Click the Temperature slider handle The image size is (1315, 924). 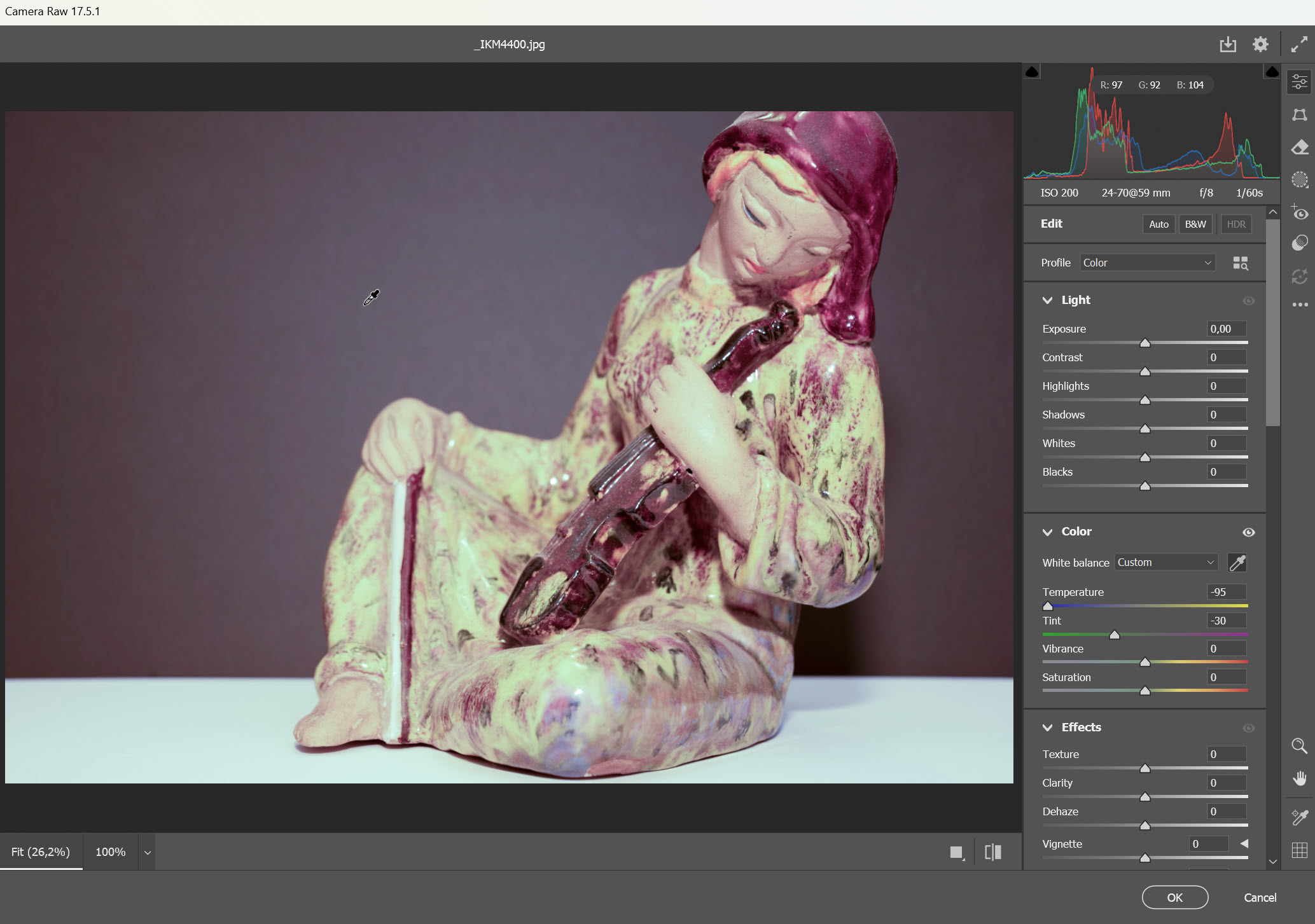pos(1048,606)
